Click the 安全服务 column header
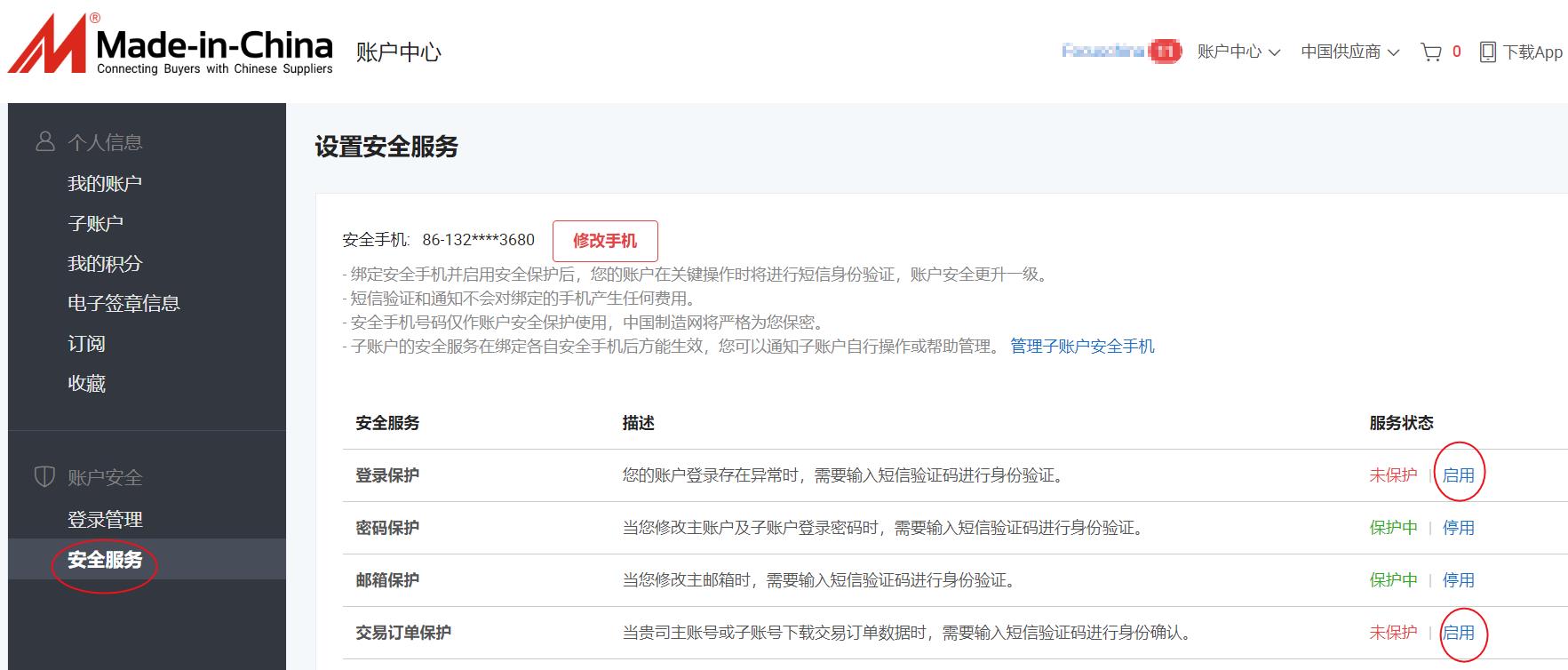Image resolution: width=1568 pixels, height=670 pixels. click(x=387, y=423)
